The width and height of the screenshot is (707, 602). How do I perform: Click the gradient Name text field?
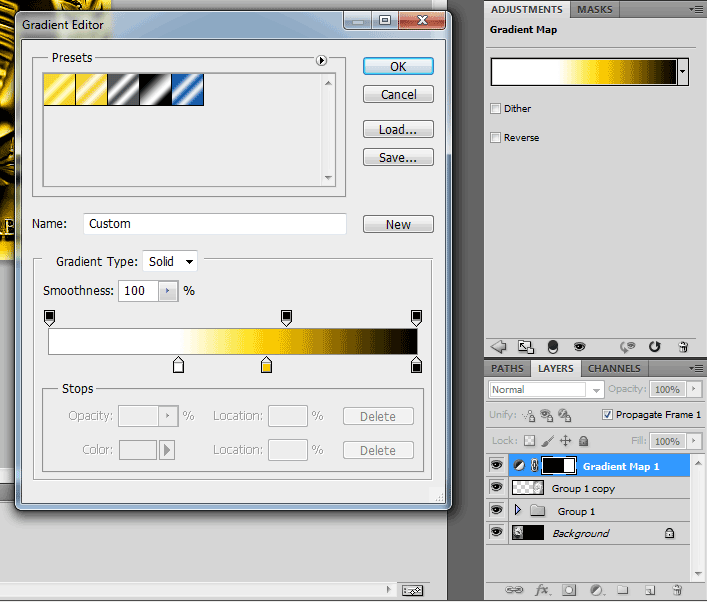click(214, 224)
